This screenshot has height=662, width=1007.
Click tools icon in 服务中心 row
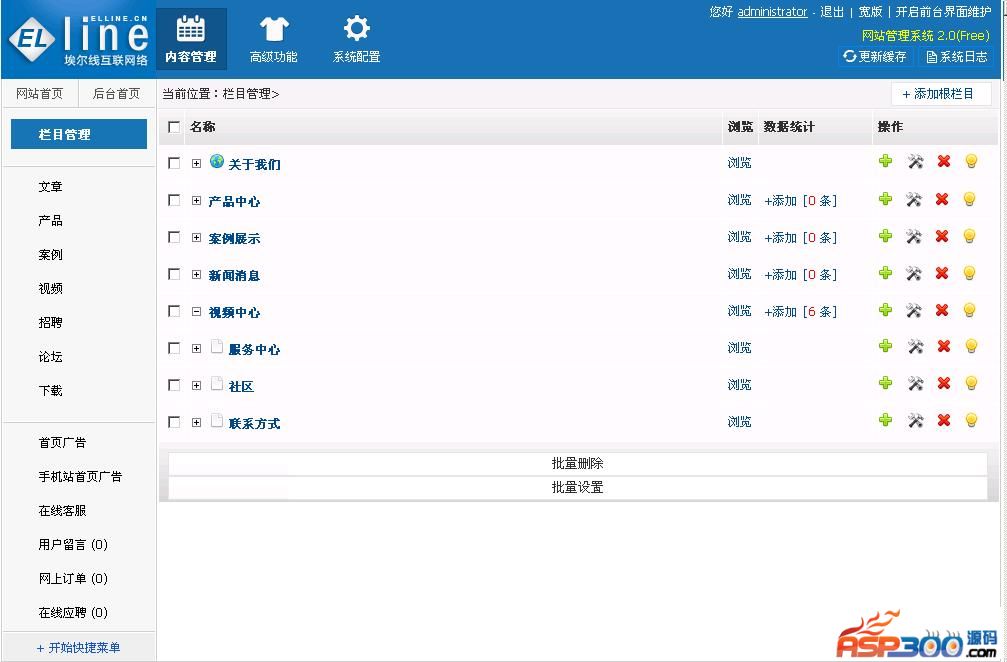click(915, 347)
